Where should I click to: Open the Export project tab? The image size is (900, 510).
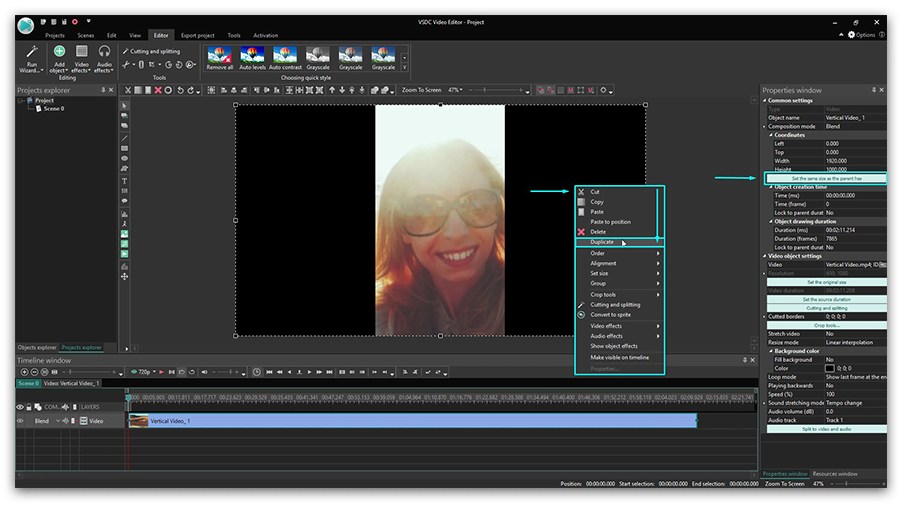click(x=197, y=35)
